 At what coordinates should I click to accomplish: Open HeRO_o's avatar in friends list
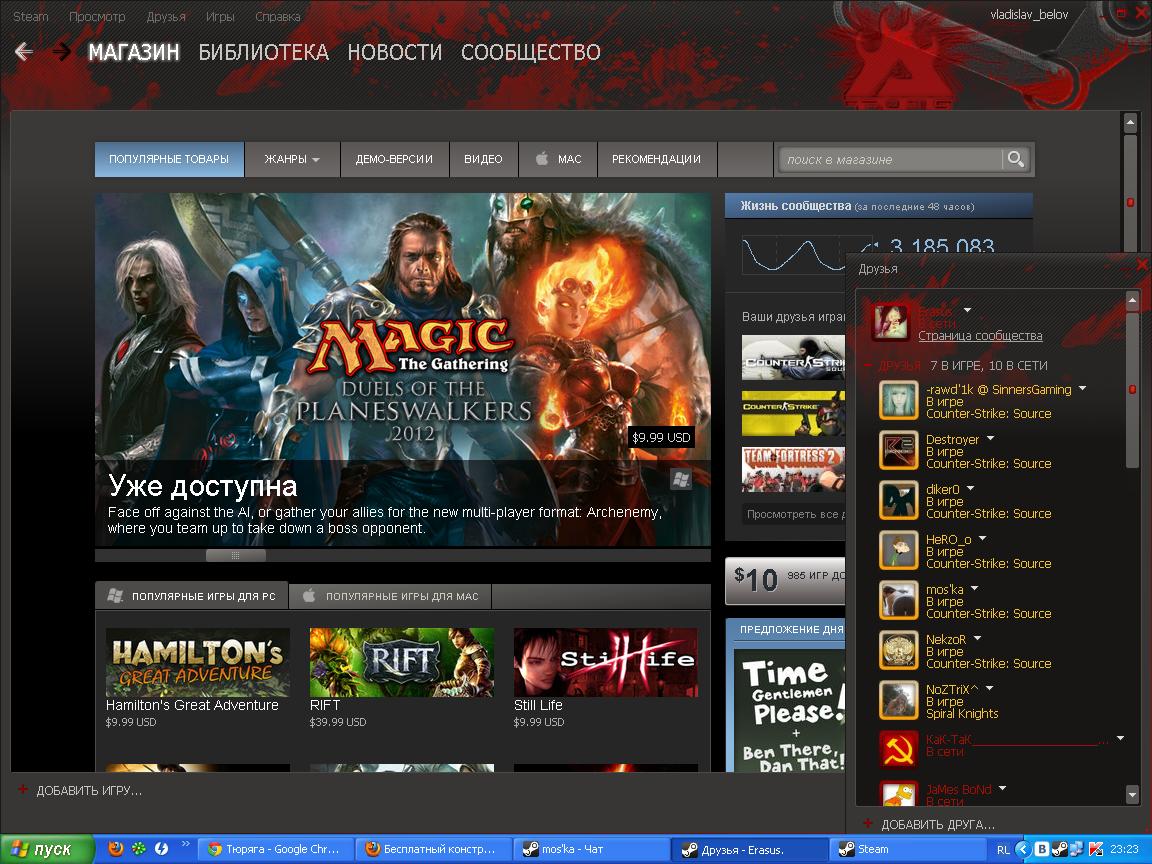pos(899,550)
